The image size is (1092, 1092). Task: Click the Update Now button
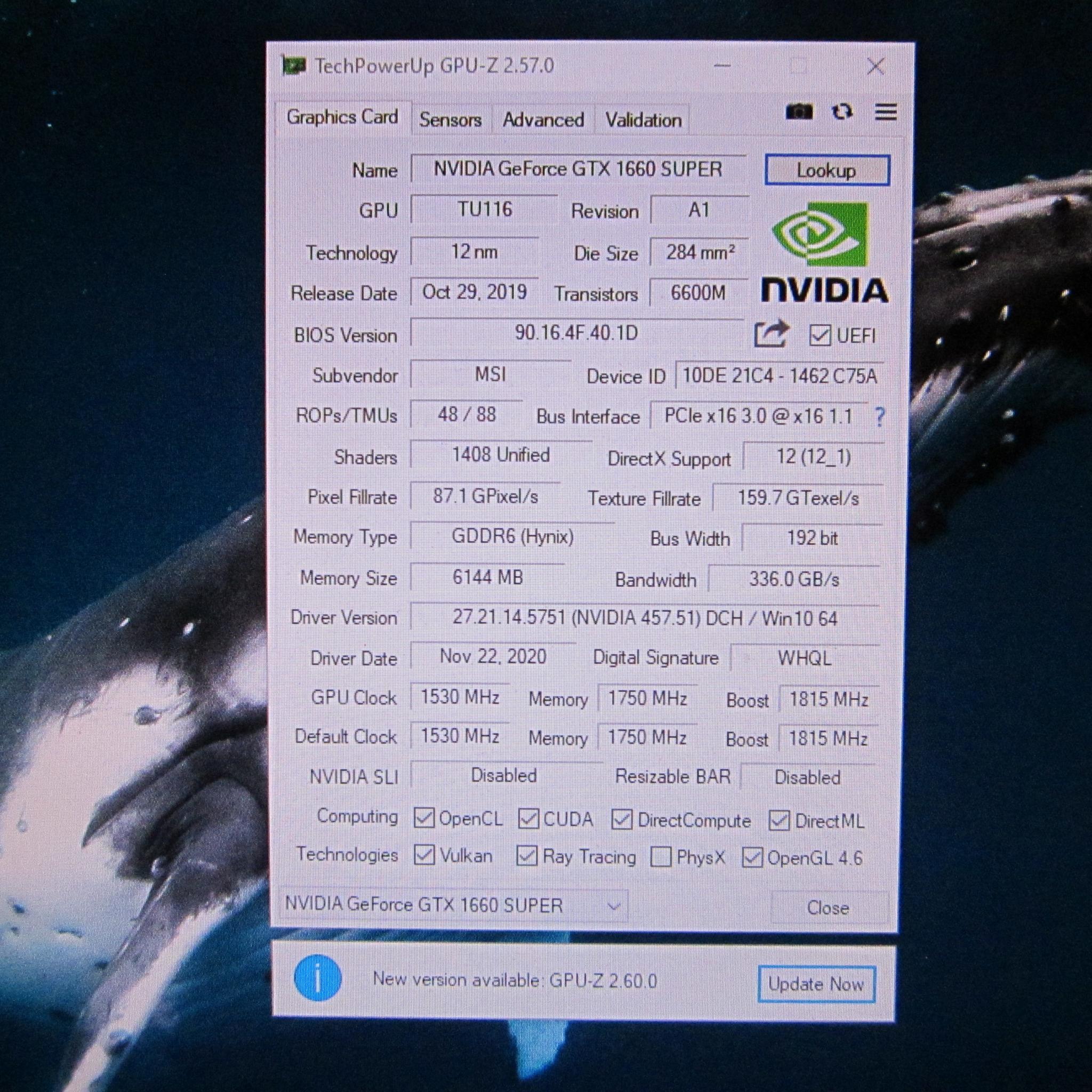[816, 984]
